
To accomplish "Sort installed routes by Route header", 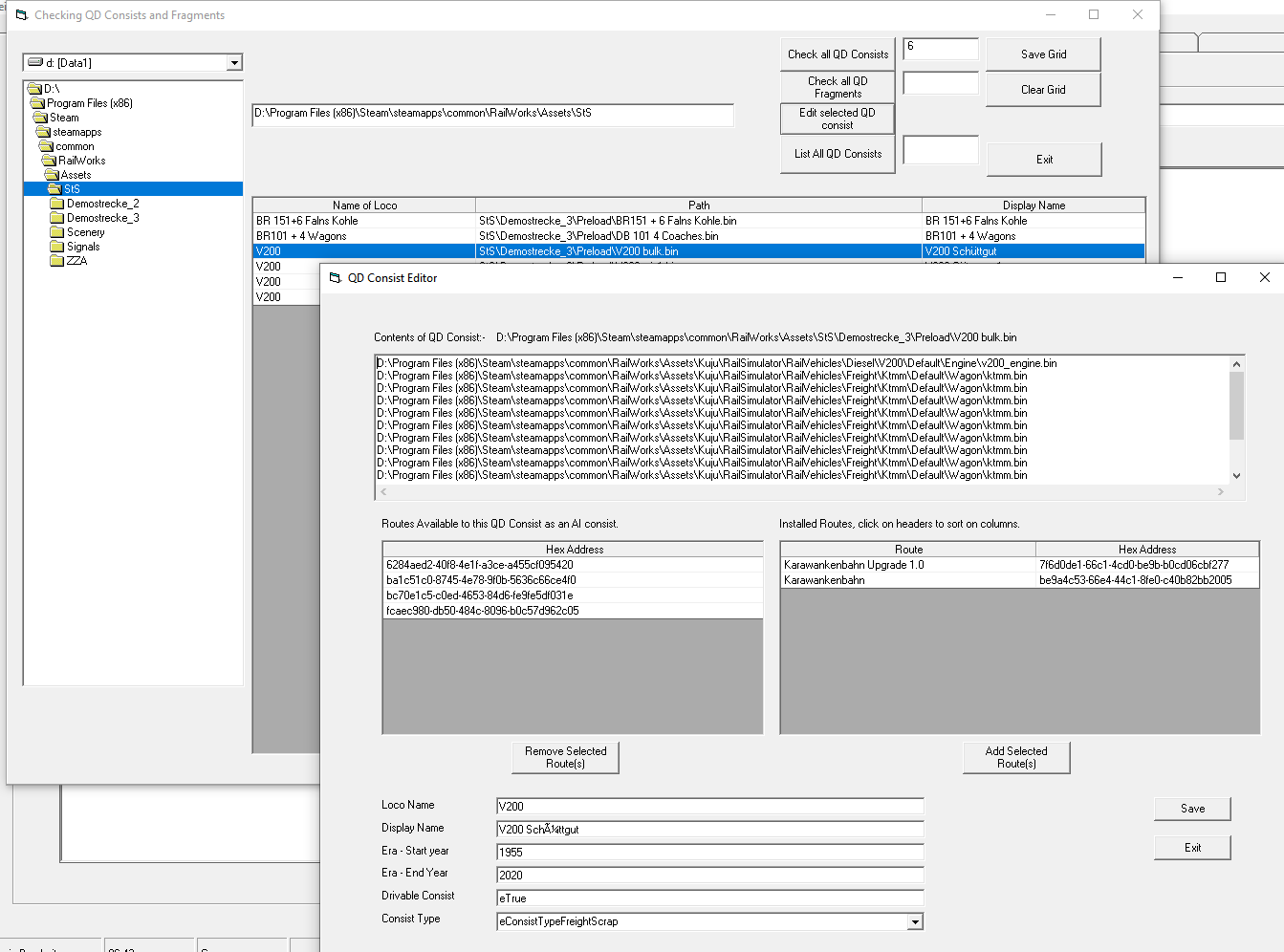I will (x=908, y=550).
